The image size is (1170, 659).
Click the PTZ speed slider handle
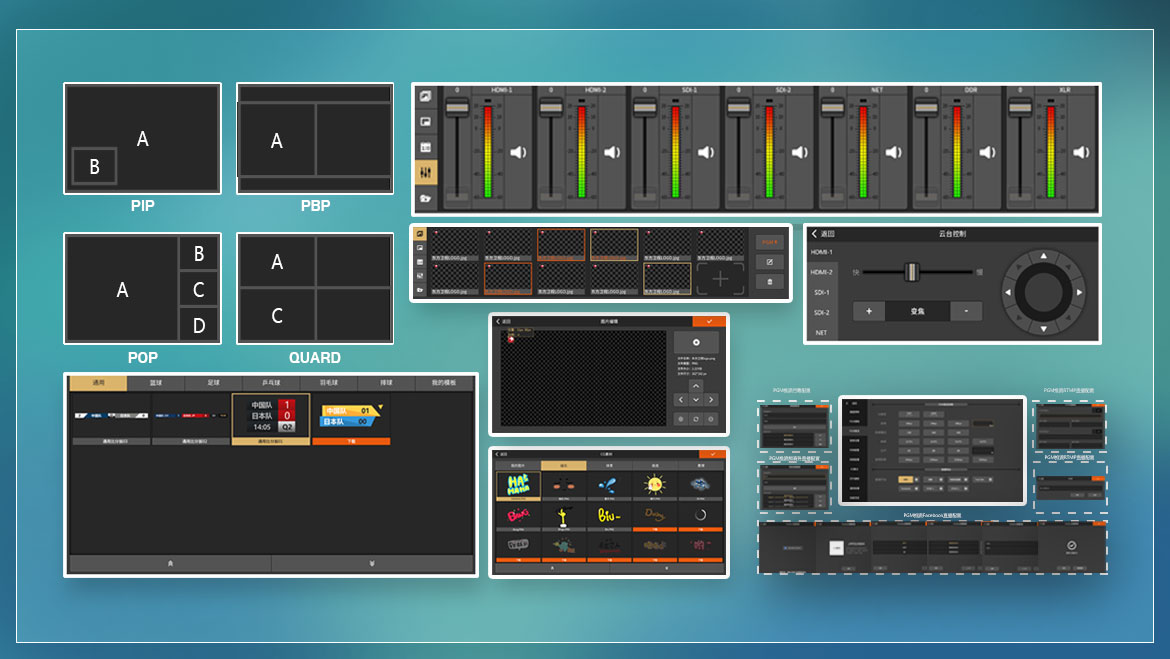(911, 271)
